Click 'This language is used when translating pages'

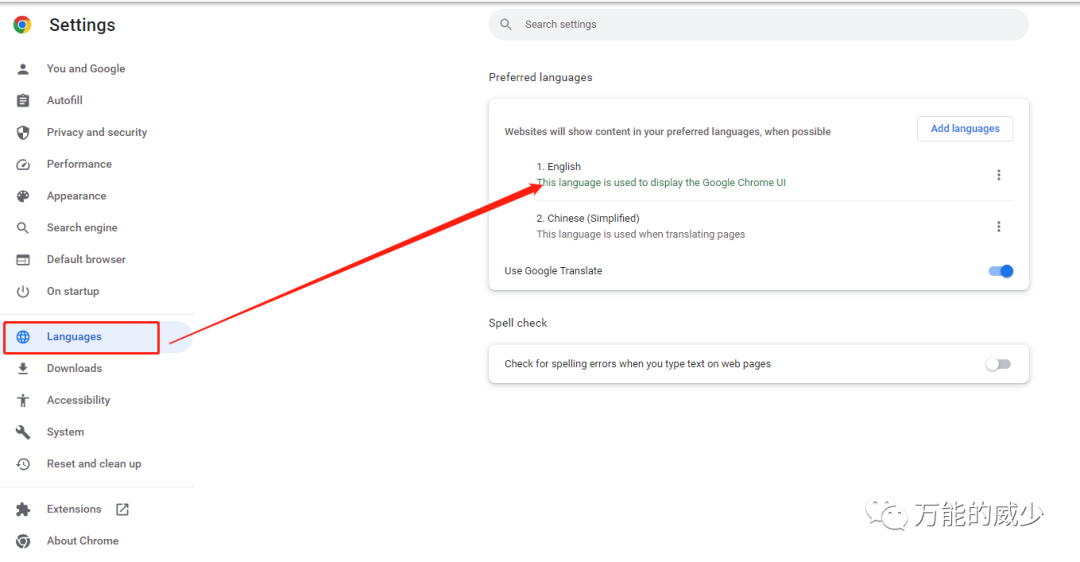tap(641, 234)
